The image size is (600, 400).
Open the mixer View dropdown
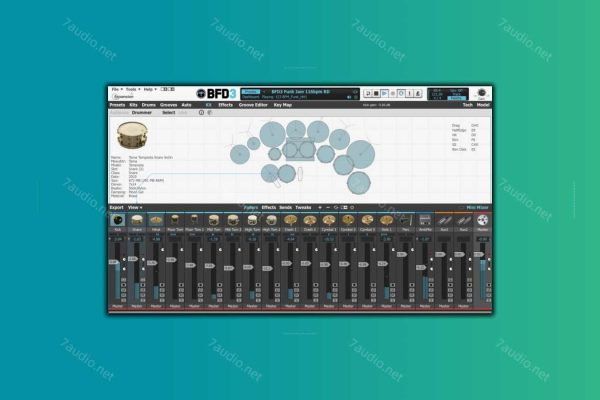pos(135,207)
